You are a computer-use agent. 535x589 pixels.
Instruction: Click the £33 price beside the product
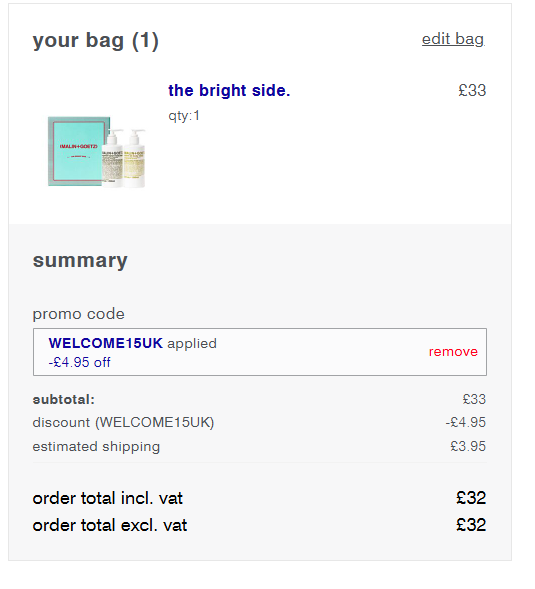pyautogui.click(x=472, y=91)
